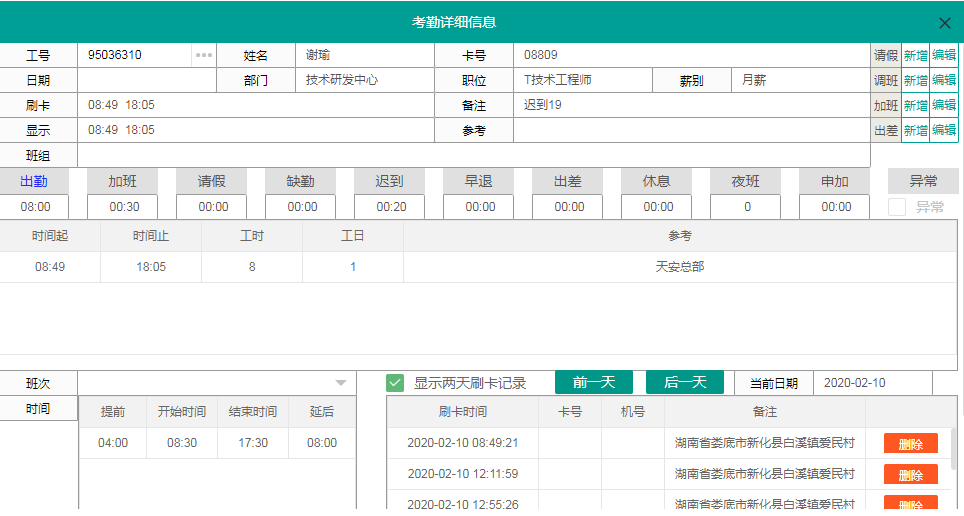Image resolution: width=964 pixels, height=516 pixels.
Task: Delete the 08:49:21 swipe record
Action: (x=910, y=443)
